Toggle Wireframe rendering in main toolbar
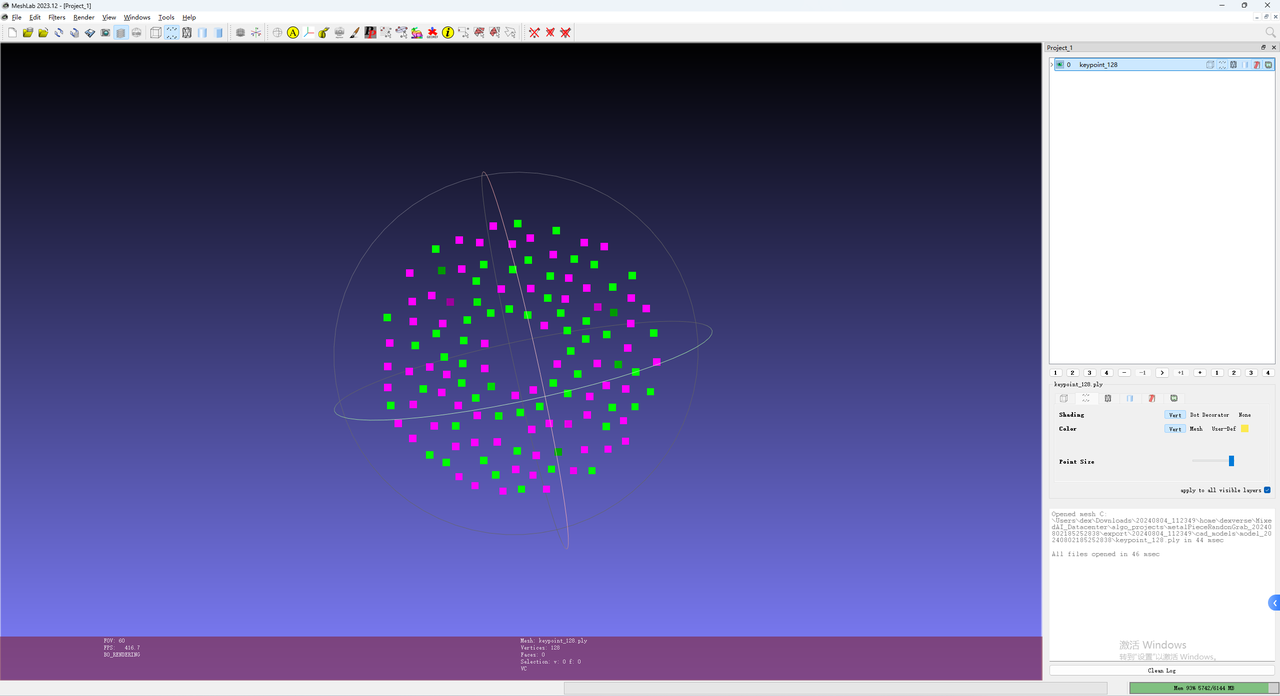 (x=187, y=33)
